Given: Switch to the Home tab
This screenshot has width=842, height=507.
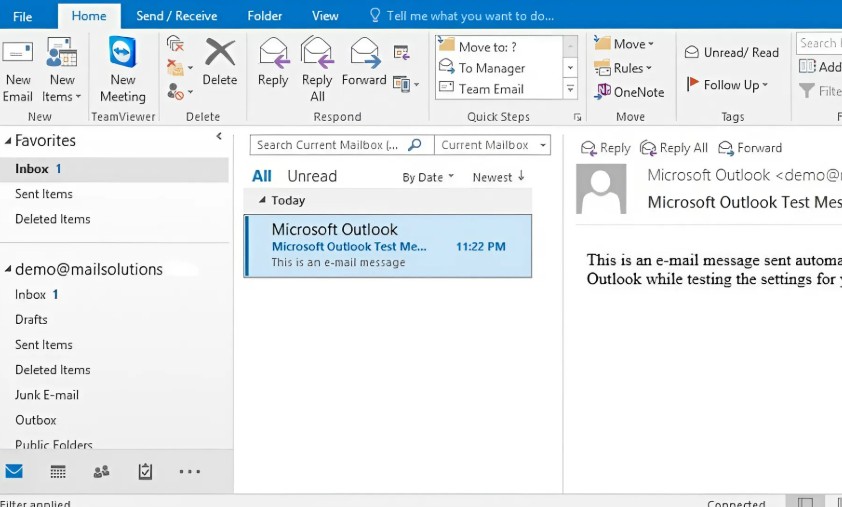Looking at the screenshot, I should point(89,16).
